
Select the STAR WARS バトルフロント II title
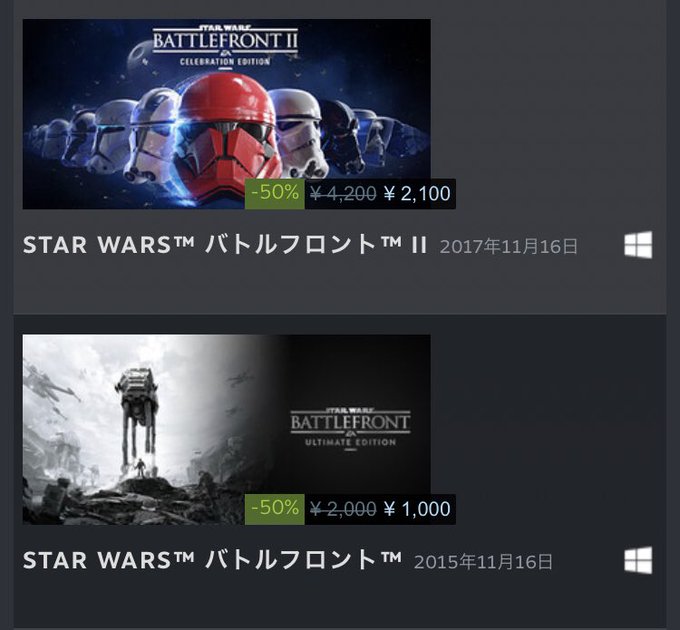coord(225,245)
